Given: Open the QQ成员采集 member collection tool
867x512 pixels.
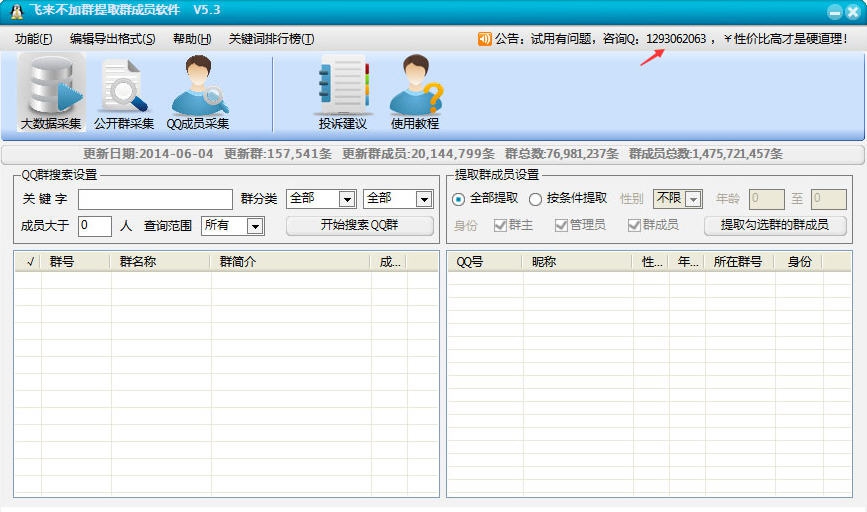Looking at the screenshot, I should pyautogui.click(x=198, y=93).
